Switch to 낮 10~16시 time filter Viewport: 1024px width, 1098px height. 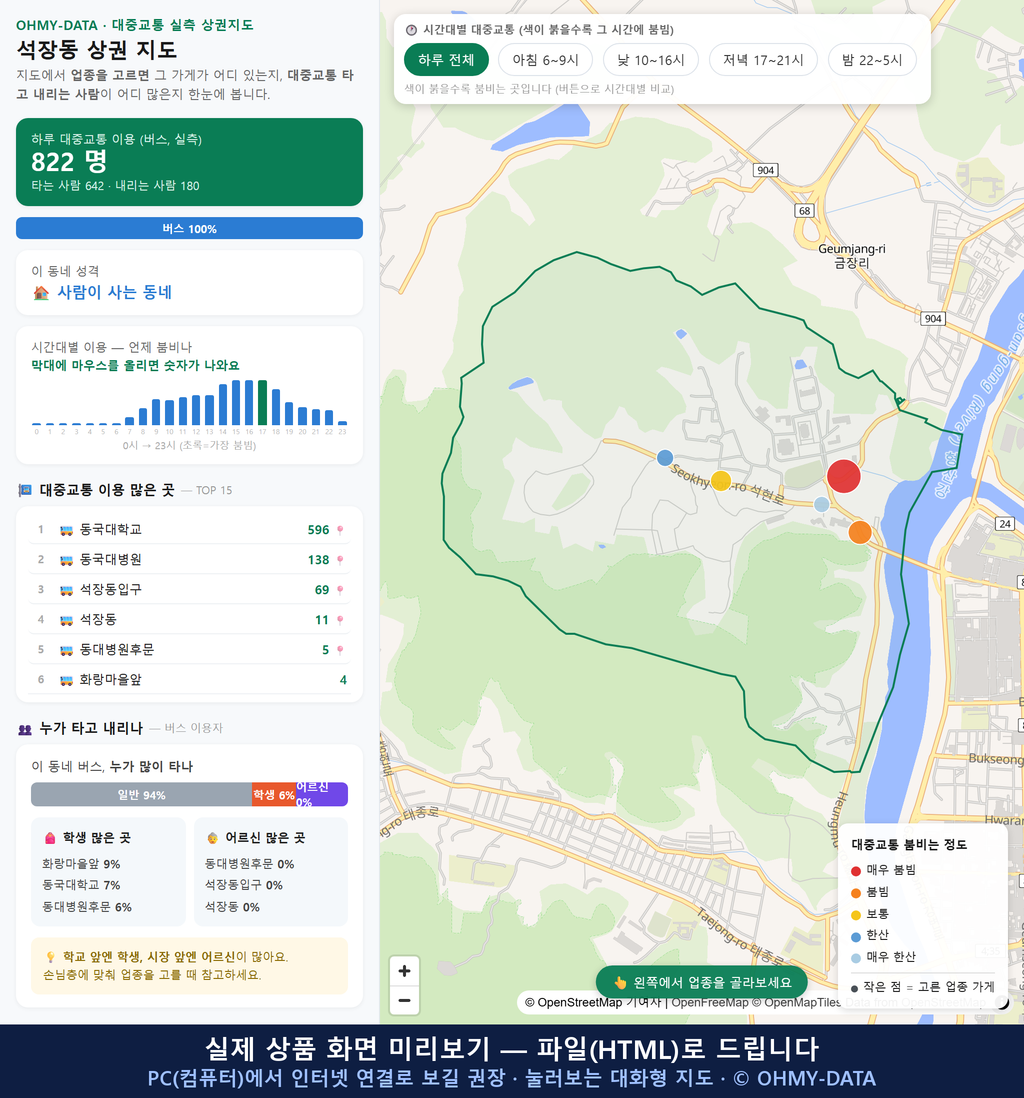click(651, 60)
